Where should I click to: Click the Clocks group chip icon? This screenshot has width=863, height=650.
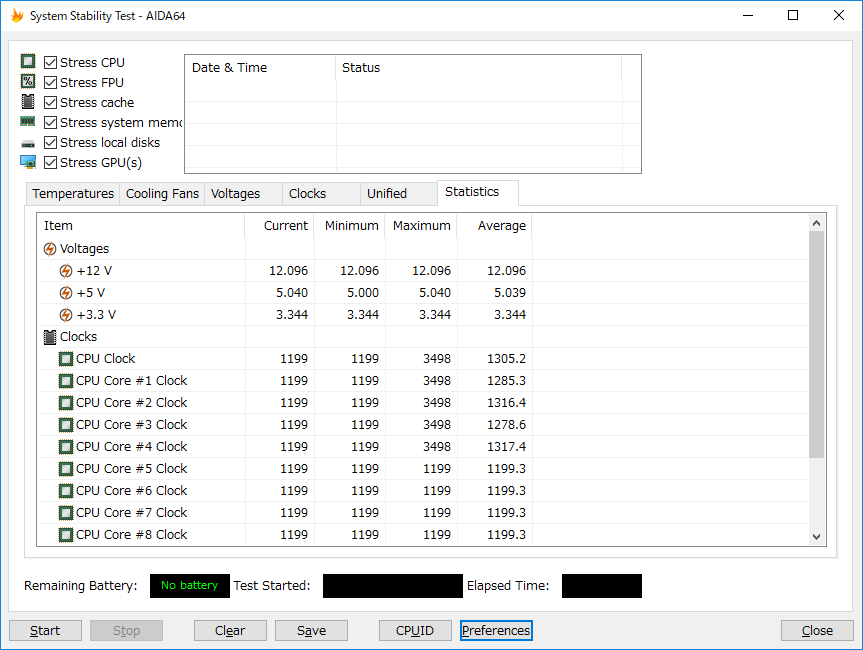[x=50, y=337]
